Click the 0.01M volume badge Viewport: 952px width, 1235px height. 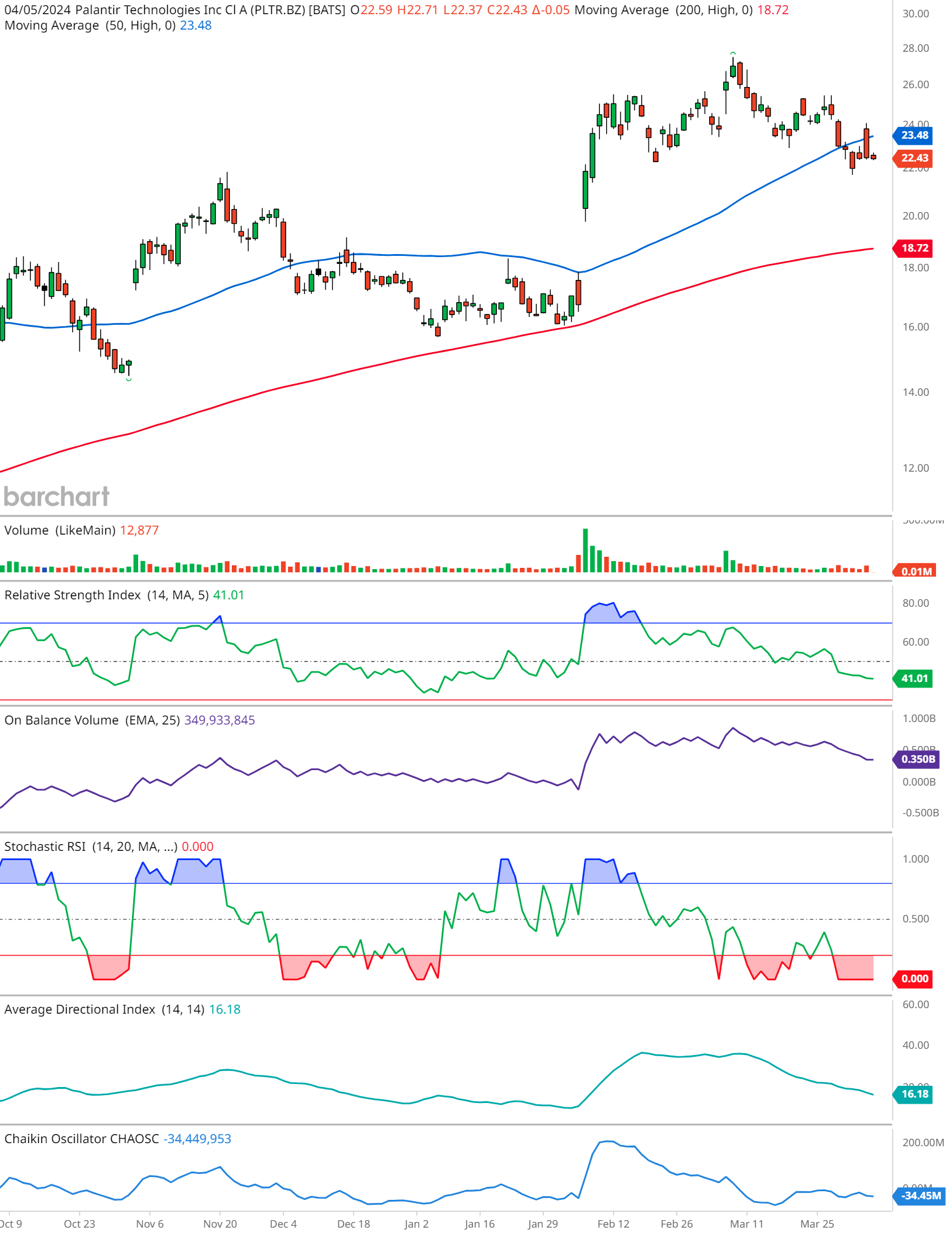(x=916, y=571)
